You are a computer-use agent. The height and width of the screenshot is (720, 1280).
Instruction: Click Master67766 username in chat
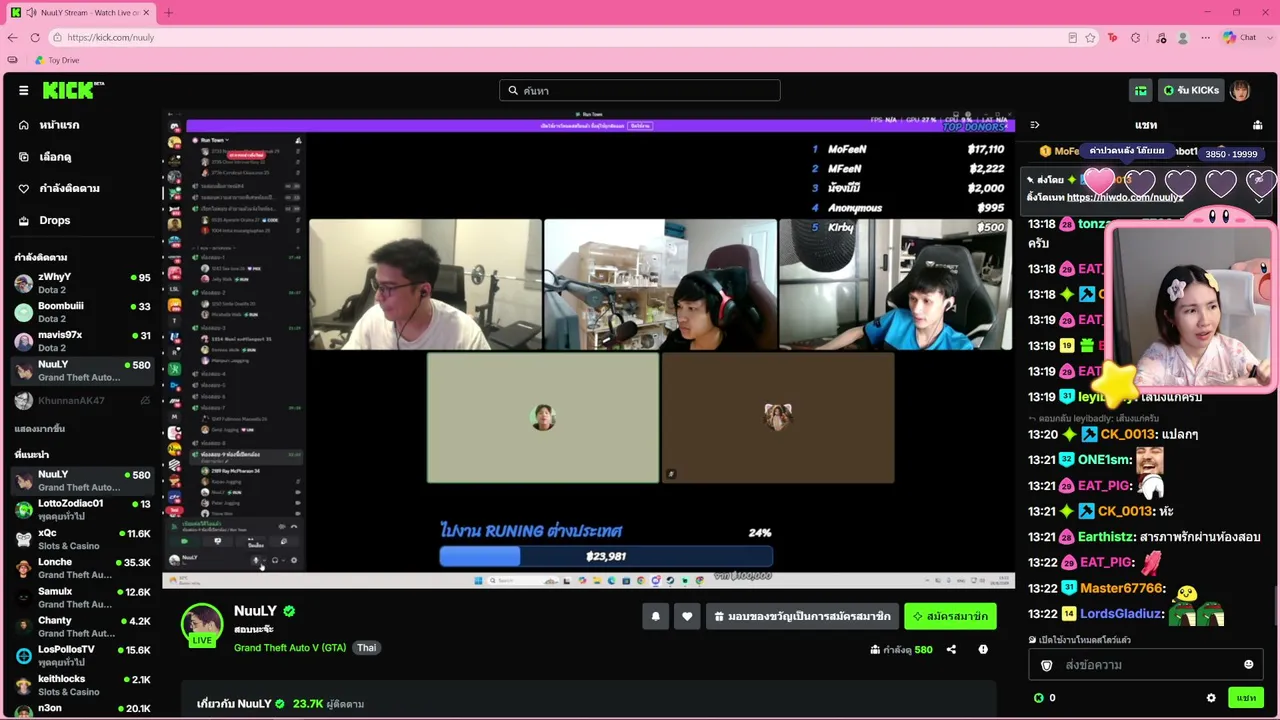point(1121,589)
